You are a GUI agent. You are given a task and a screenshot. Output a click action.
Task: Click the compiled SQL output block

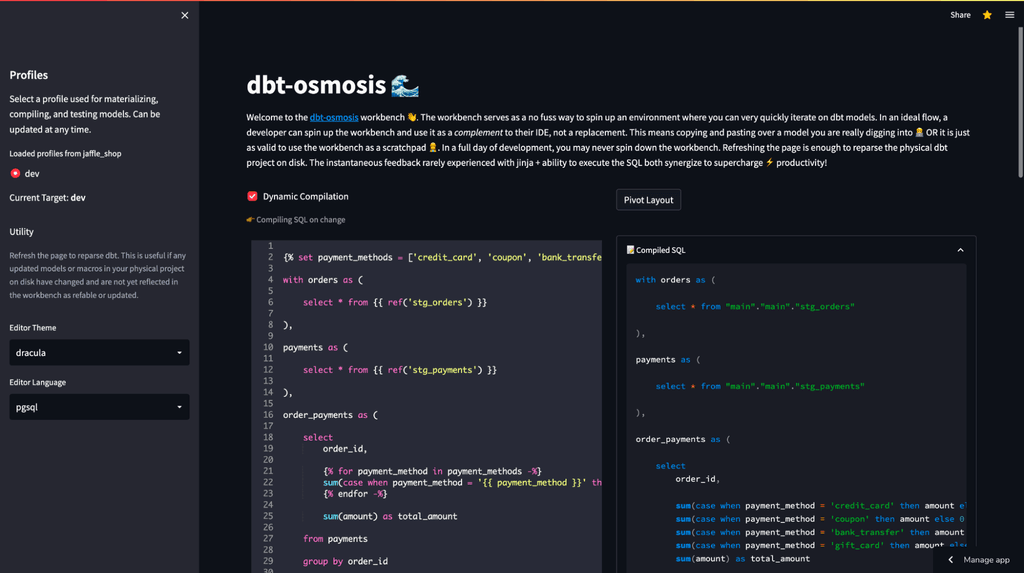pos(795,420)
